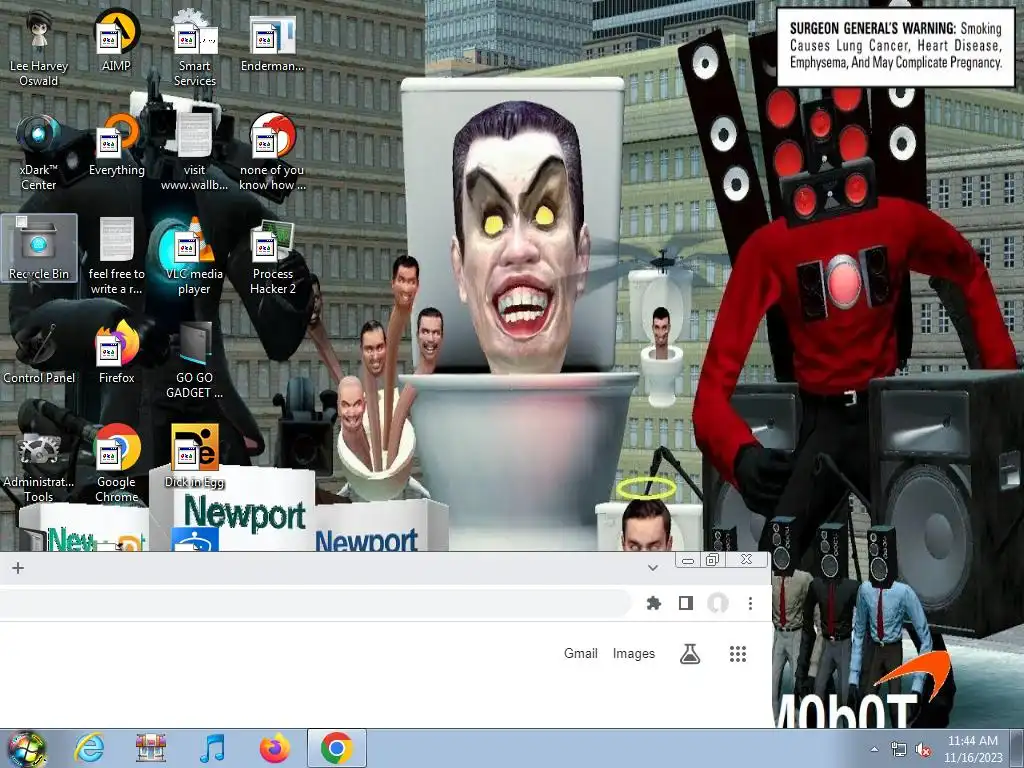Expand Chrome's tab search chevron
Screen dimensions: 1024x768
(652, 568)
